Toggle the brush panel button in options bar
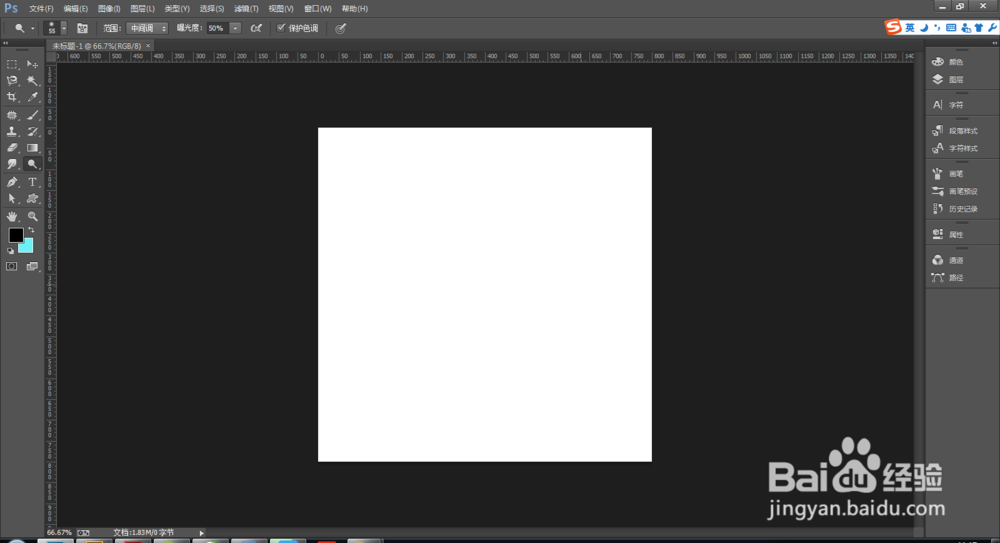 click(x=82, y=28)
